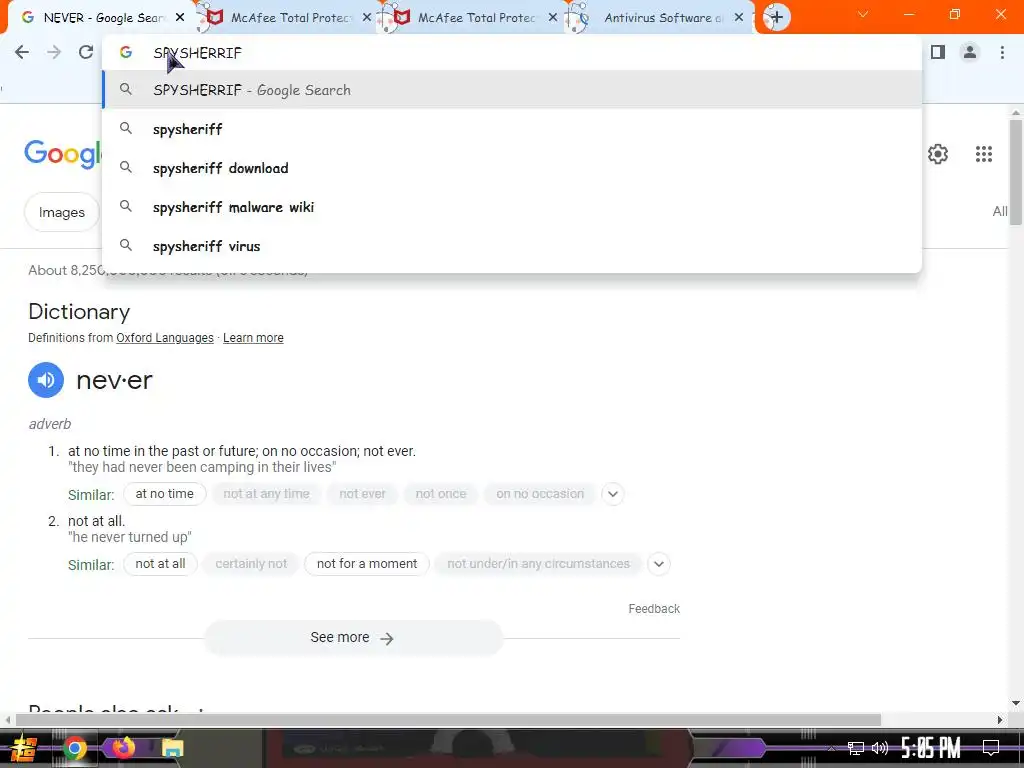The width and height of the screenshot is (1024, 768).
Task: Open the Chrome profile avatar icon
Action: pos(970,52)
